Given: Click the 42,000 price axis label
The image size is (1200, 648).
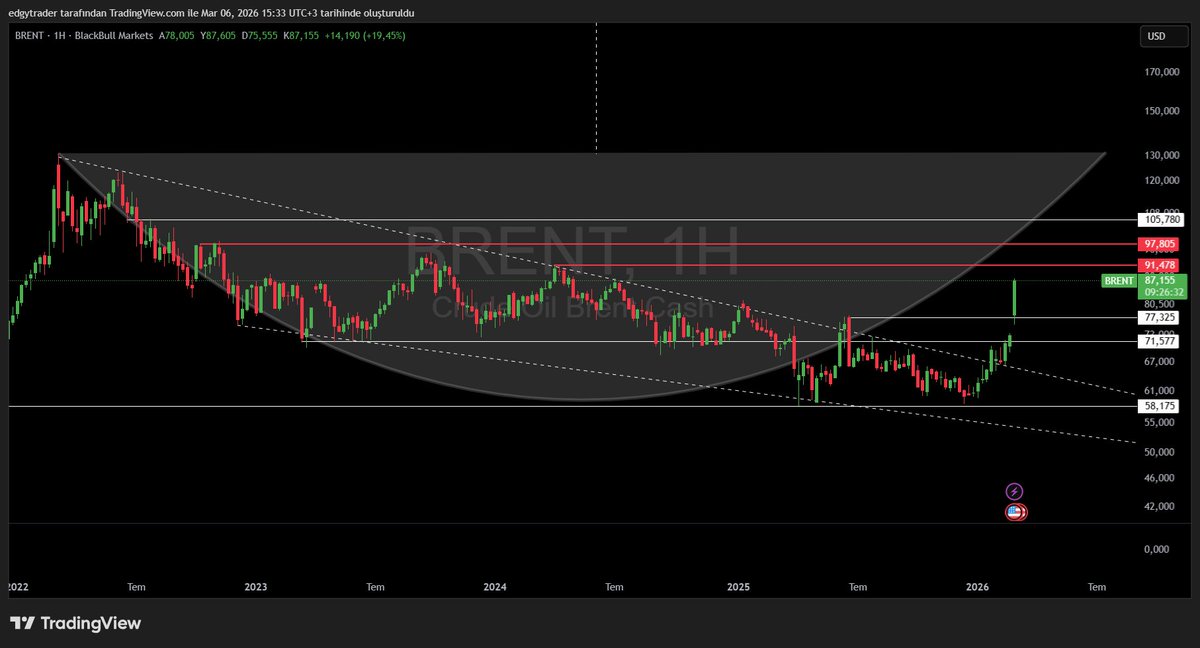Looking at the screenshot, I should [1159, 507].
